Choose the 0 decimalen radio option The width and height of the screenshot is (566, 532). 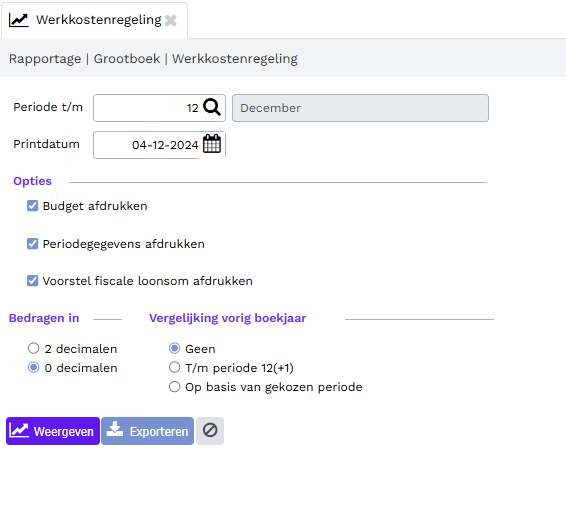pyautogui.click(x=34, y=367)
